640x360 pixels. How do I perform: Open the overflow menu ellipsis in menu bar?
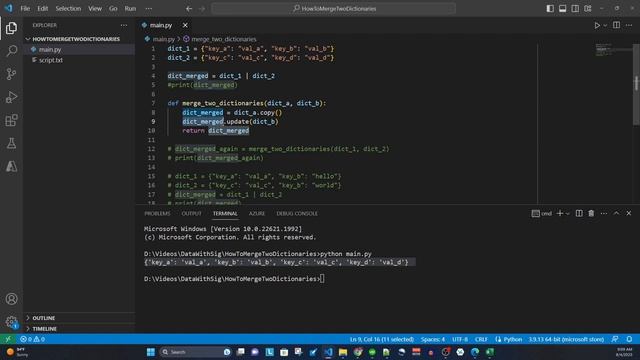tap(149, 9)
